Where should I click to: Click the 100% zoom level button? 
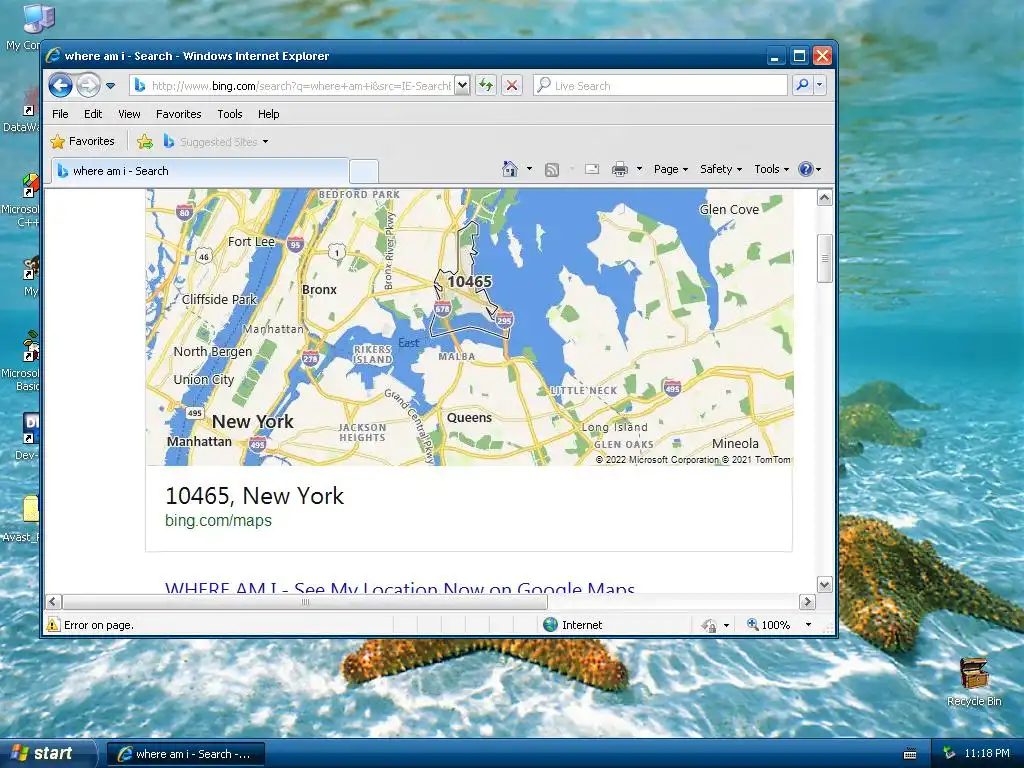769,625
